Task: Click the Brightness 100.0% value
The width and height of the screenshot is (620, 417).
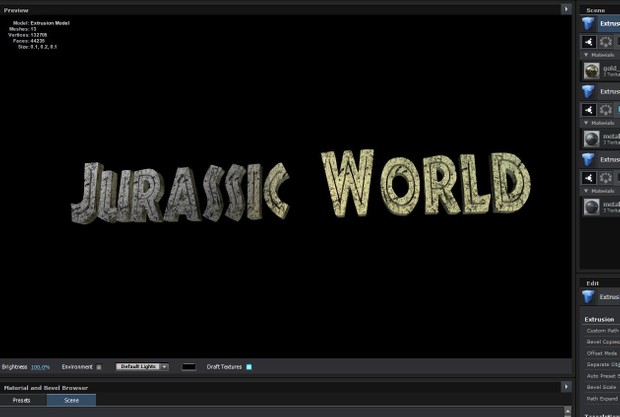Action: 40,367
